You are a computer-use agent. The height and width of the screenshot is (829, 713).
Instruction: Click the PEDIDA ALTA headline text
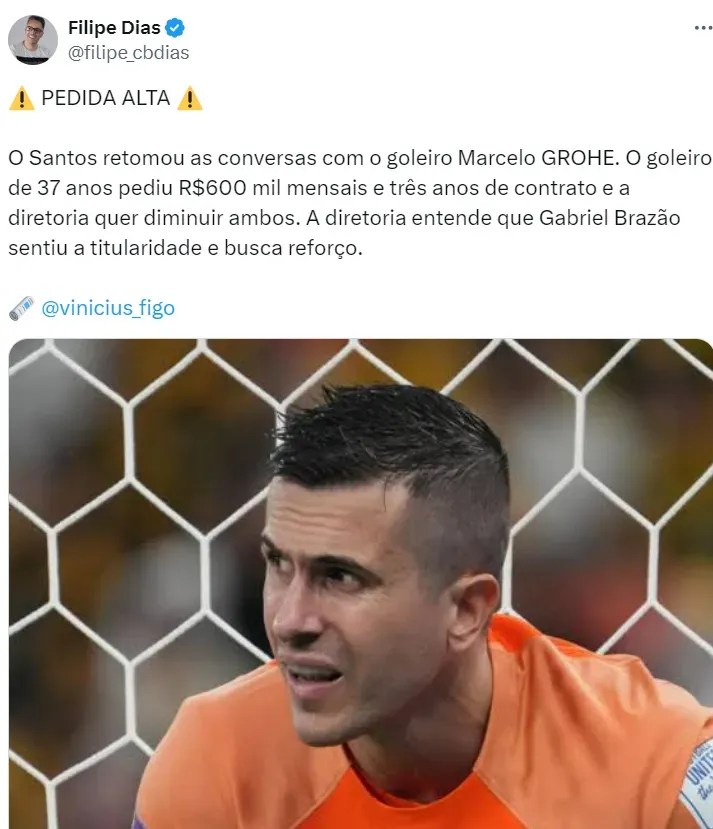pyautogui.click(x=106, y=98)
